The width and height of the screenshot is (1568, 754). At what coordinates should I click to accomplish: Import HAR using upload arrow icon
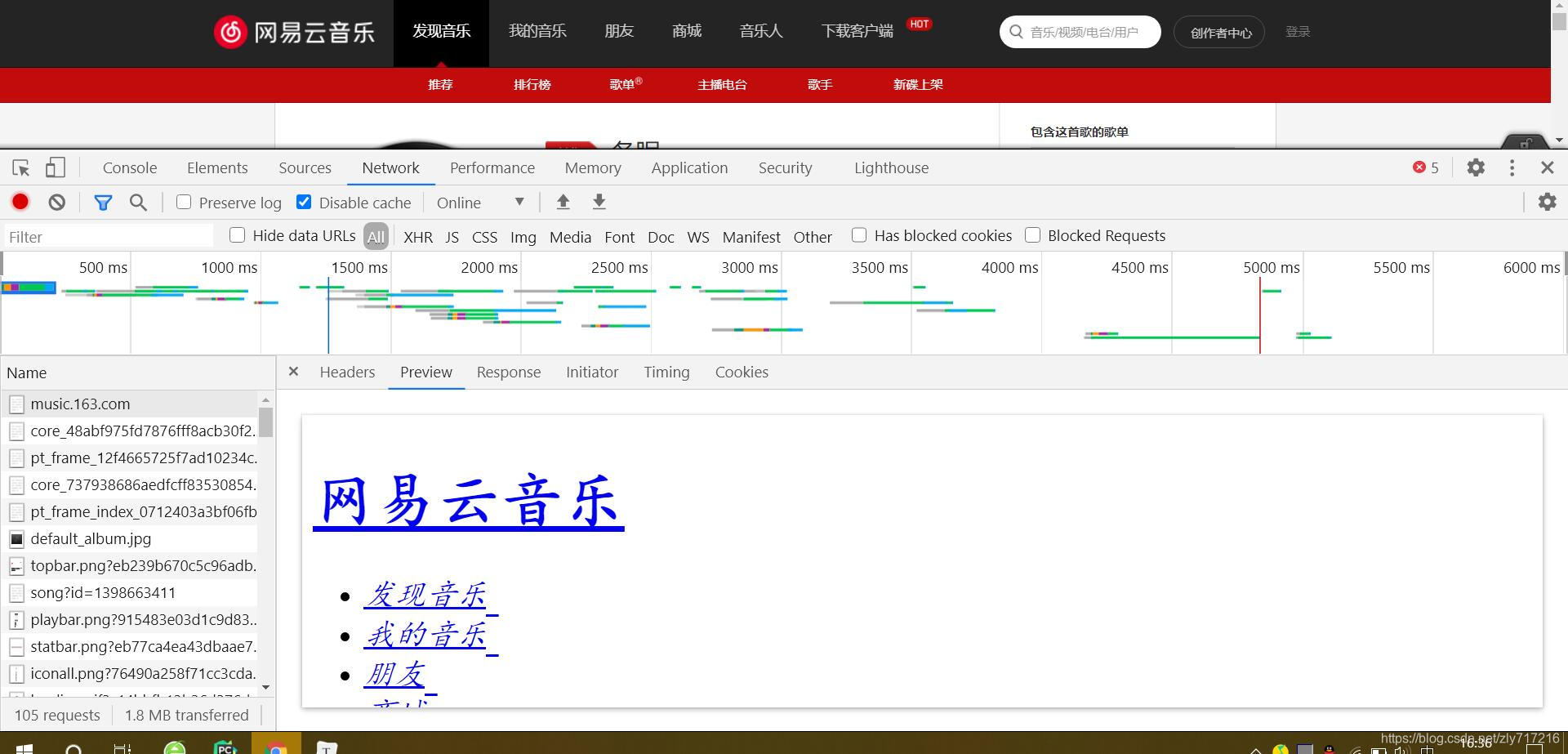pos(563,202)
